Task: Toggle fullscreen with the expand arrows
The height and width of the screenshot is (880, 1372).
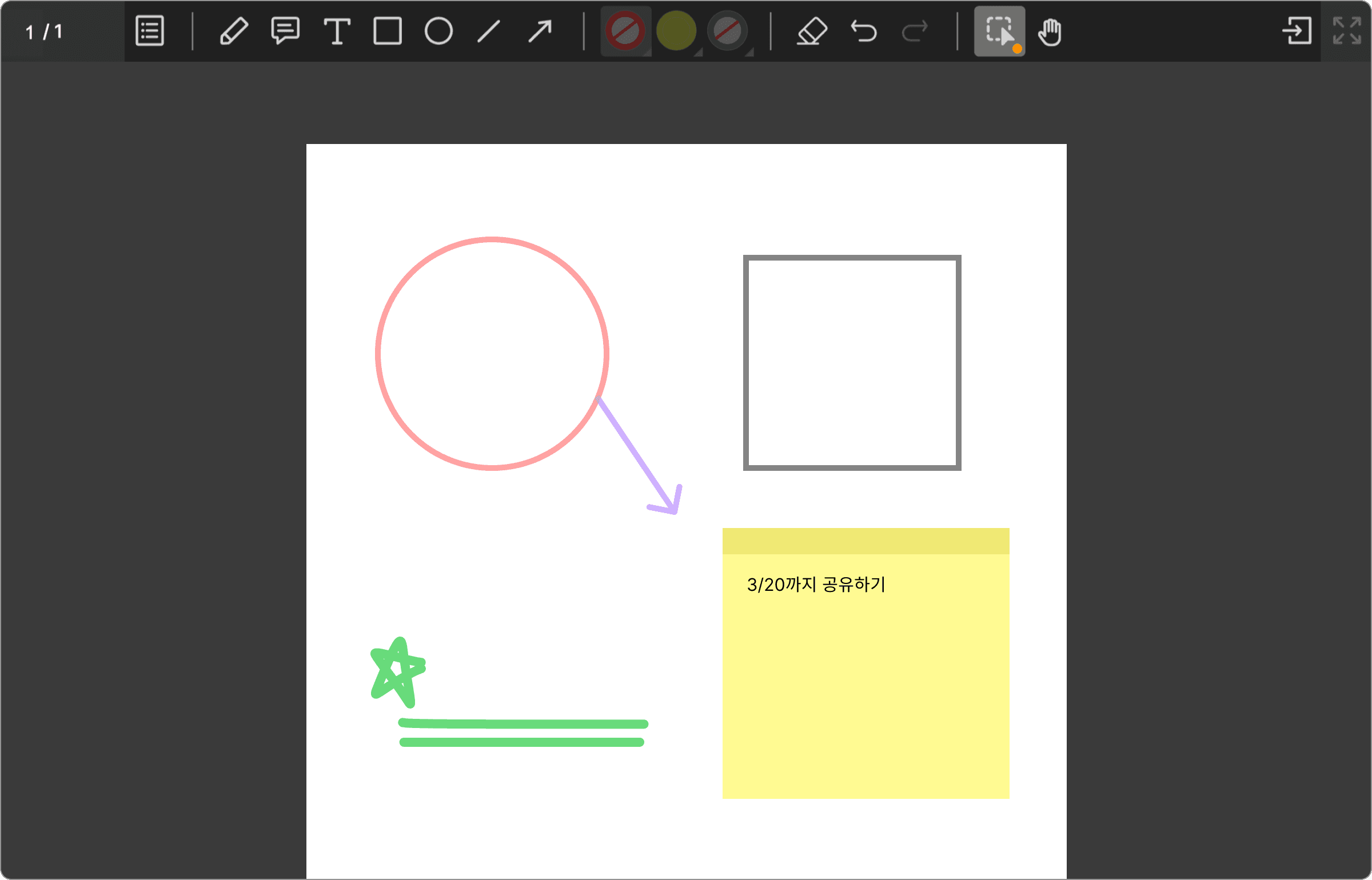Action: [1346, 31]
